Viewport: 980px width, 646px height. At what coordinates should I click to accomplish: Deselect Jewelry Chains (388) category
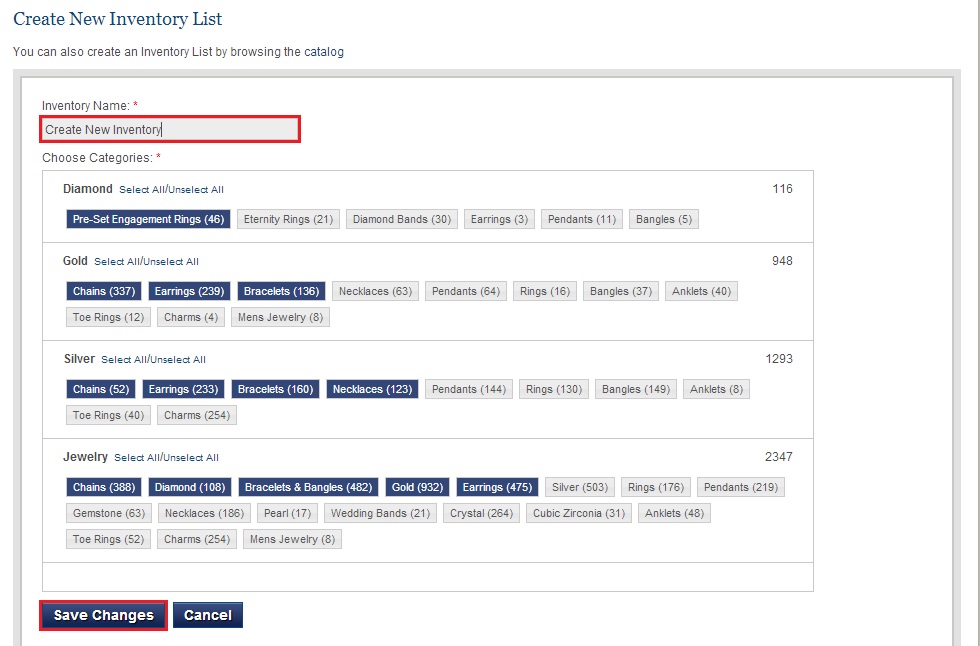(x=104, y=487)
